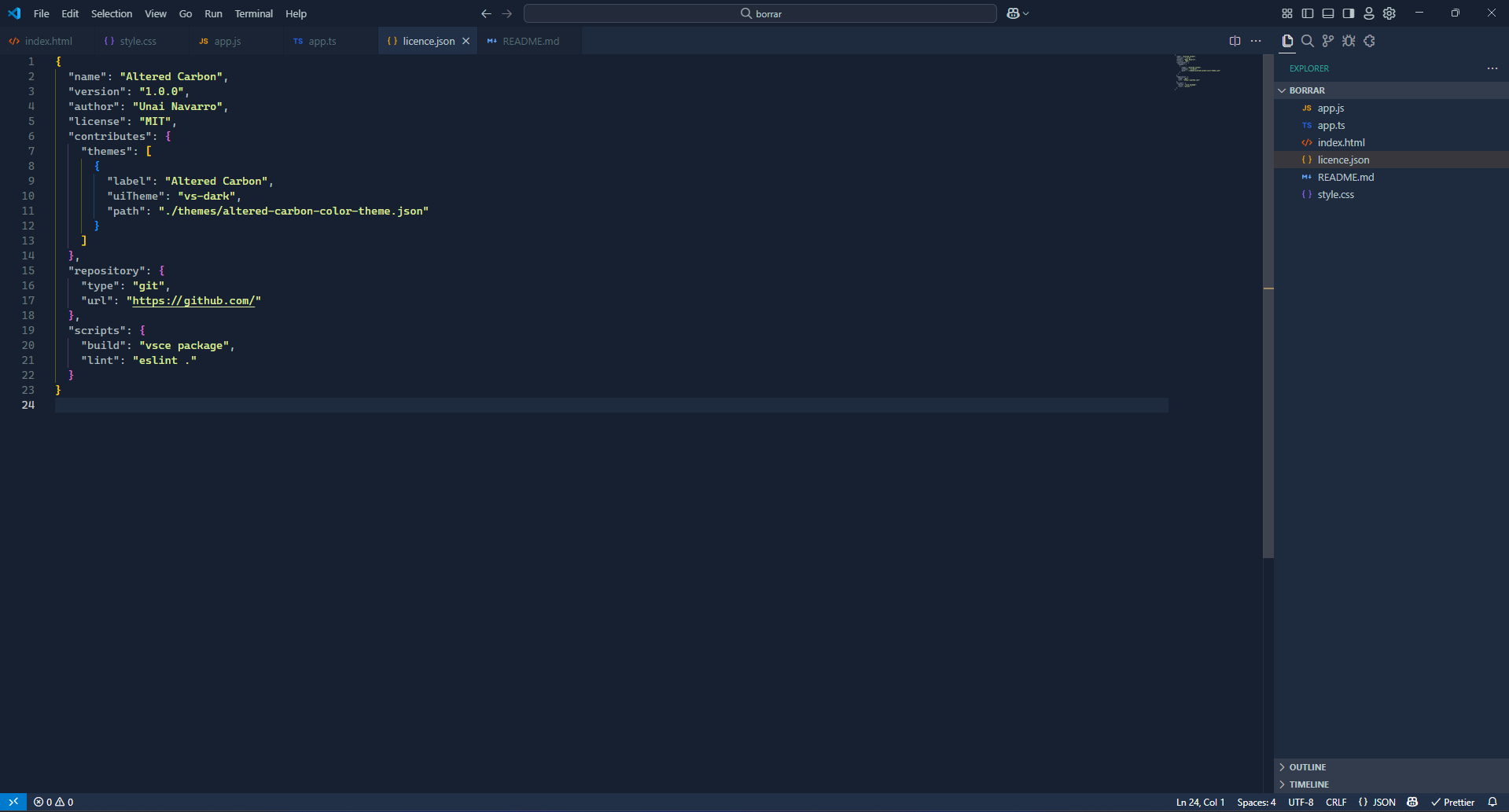Toggle the secondary side bar
The image size is (1509, 812).
1347,13
